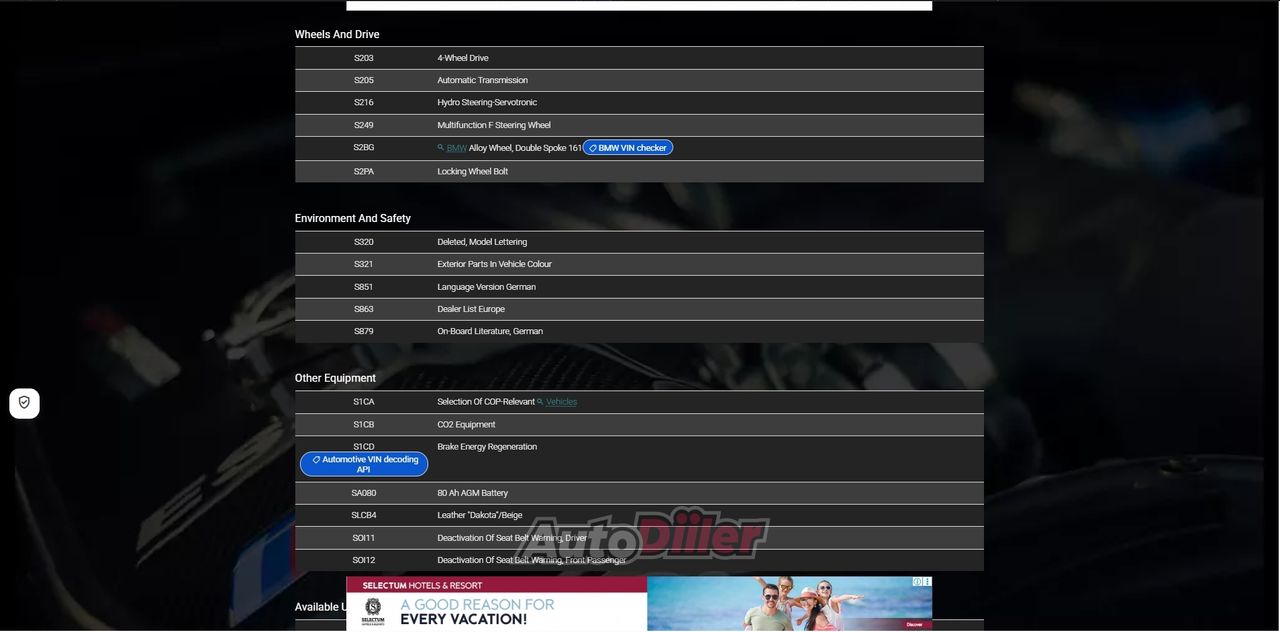Click option code SOI12
Viewport: 1280px width, 632px height.
(x=364, y=560)
